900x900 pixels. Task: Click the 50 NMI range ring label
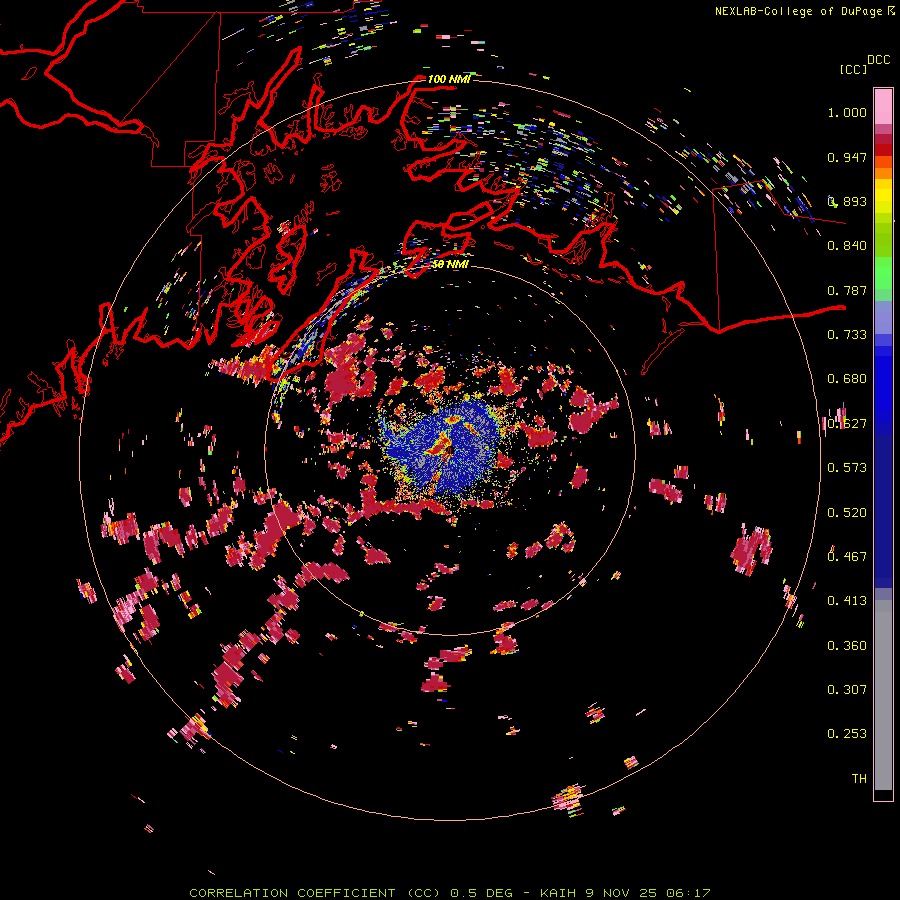pos(450,264)
